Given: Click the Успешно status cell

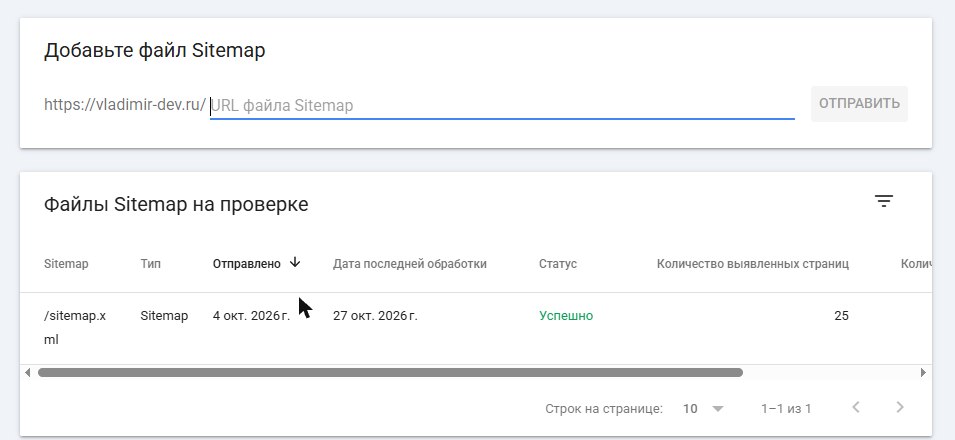Looking at the screenshot, I should 566,316.
